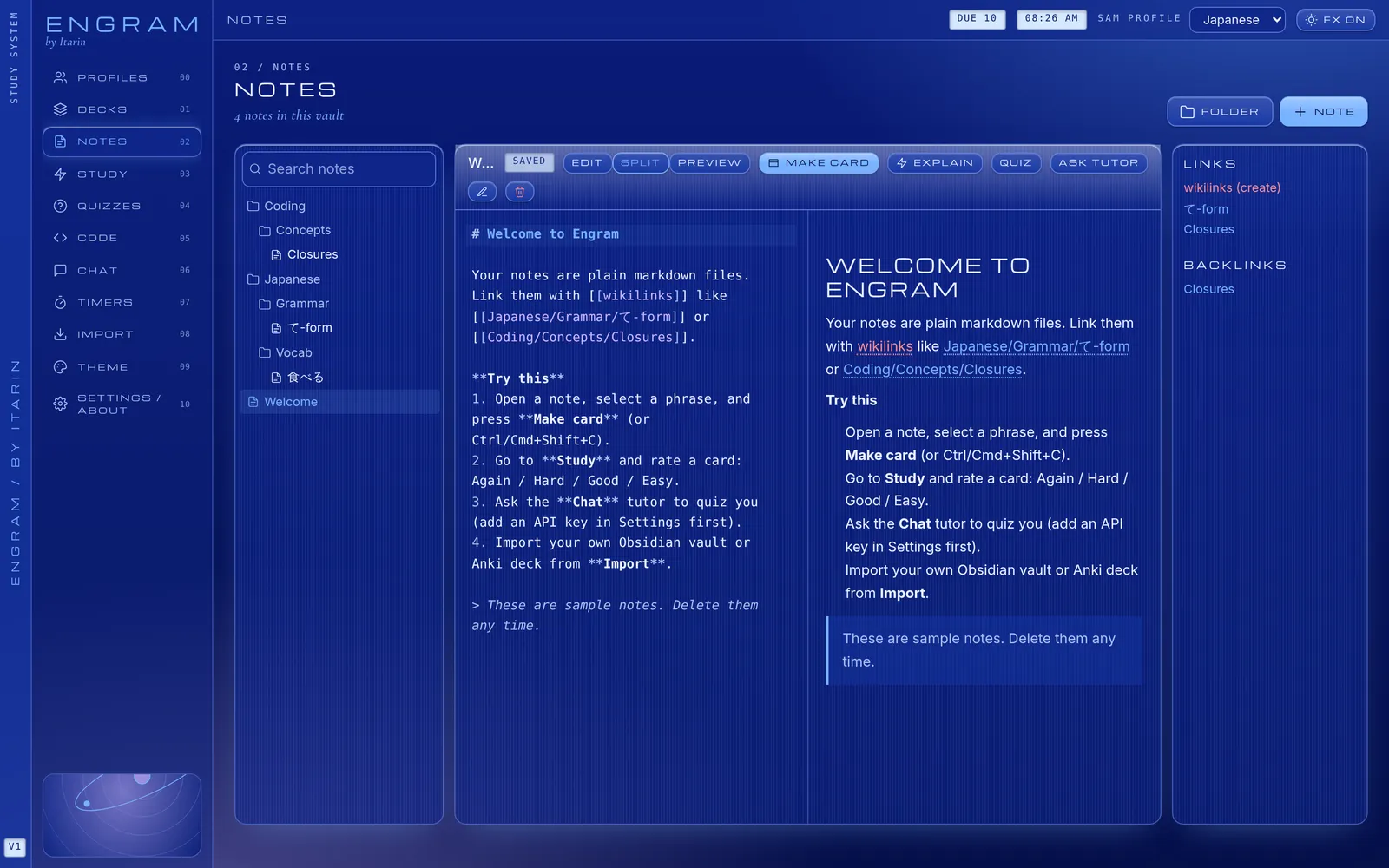Click the rename pencil icon button
The height and width of the screenshot is (868, 1389).
482,192
